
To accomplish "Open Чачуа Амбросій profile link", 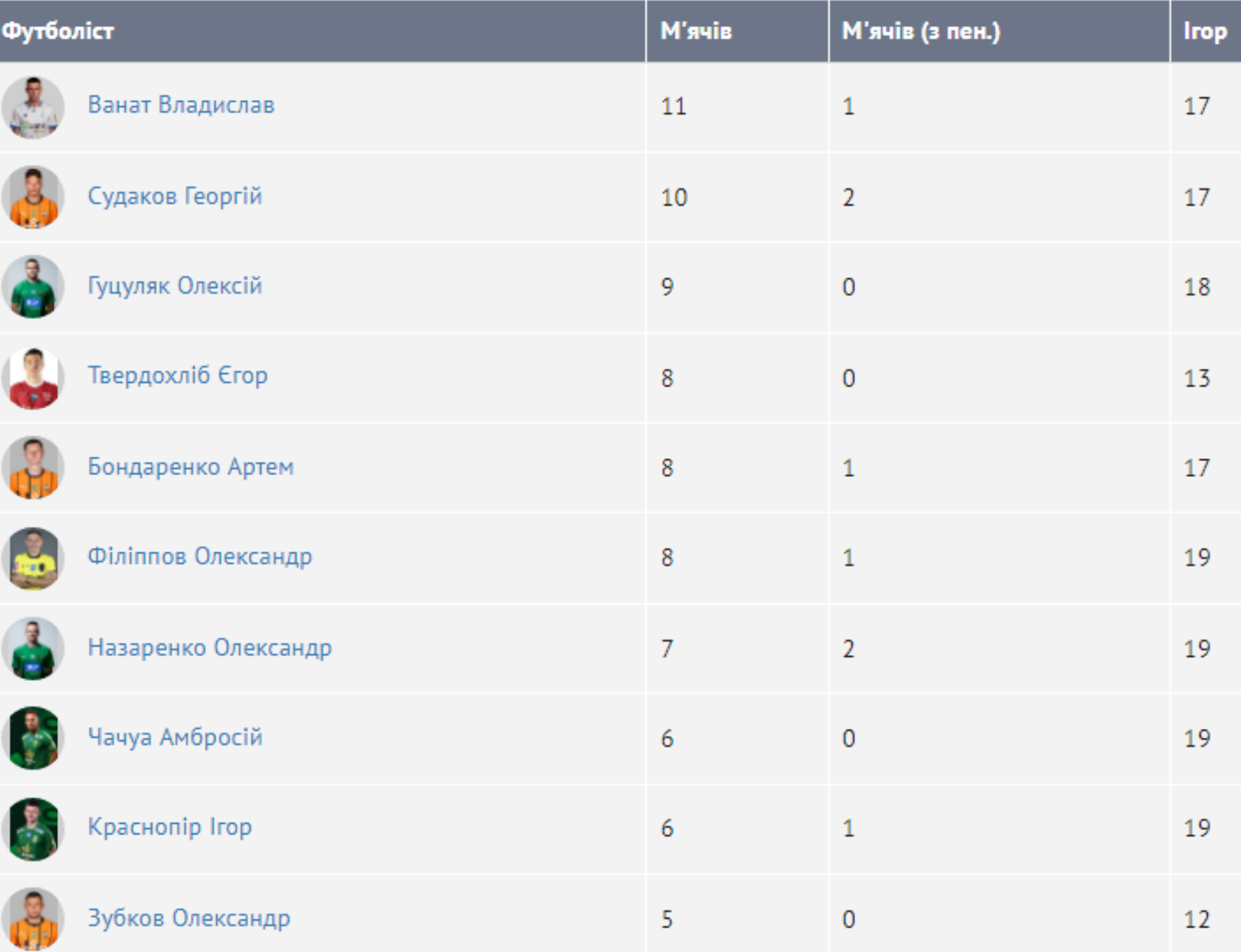I will click(x=175, y=737).
